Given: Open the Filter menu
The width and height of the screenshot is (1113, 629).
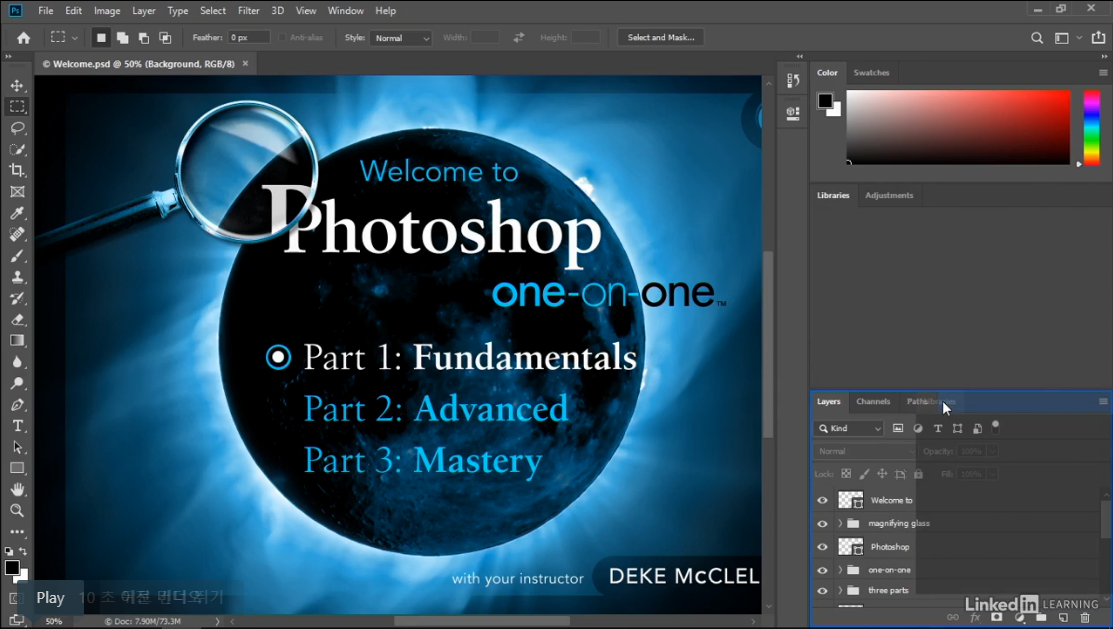Looking at the screenshot, I should click(248, 11).
